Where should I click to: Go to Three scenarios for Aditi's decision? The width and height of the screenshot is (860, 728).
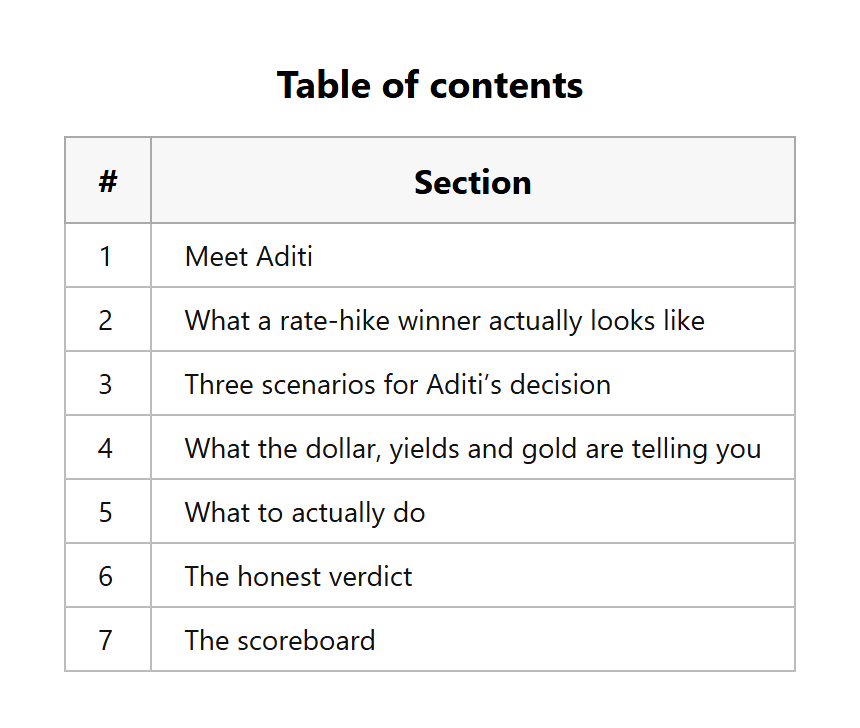point(398,384)
